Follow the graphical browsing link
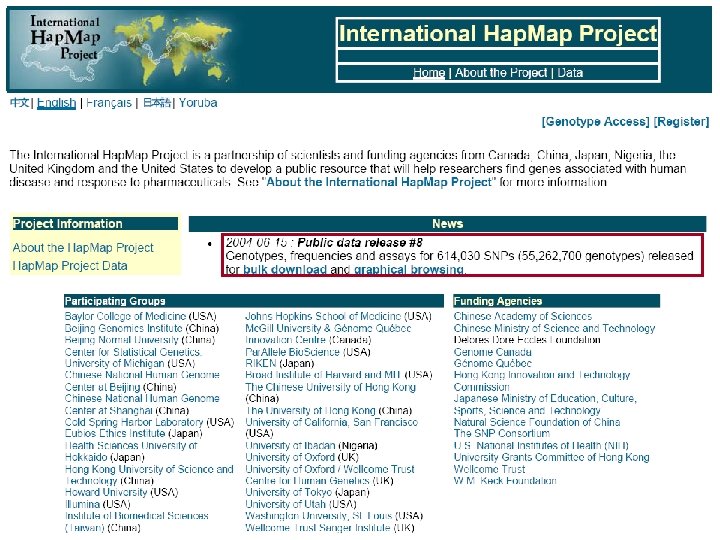 tap(409, 270)
